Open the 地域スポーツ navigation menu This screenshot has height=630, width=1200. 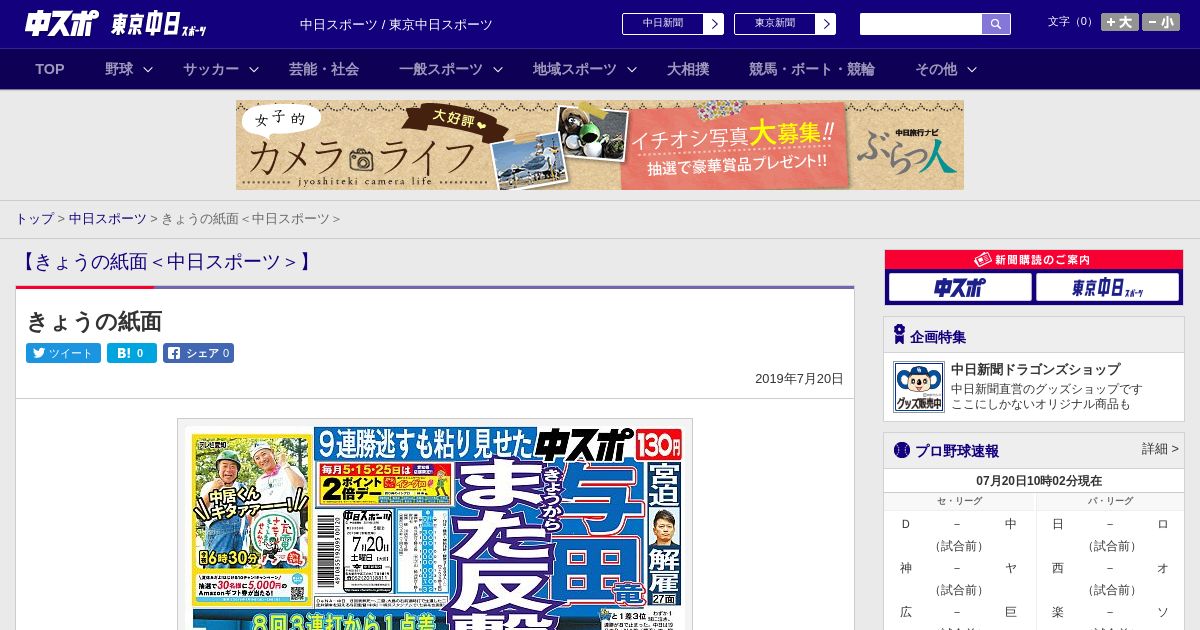[575, 69]
